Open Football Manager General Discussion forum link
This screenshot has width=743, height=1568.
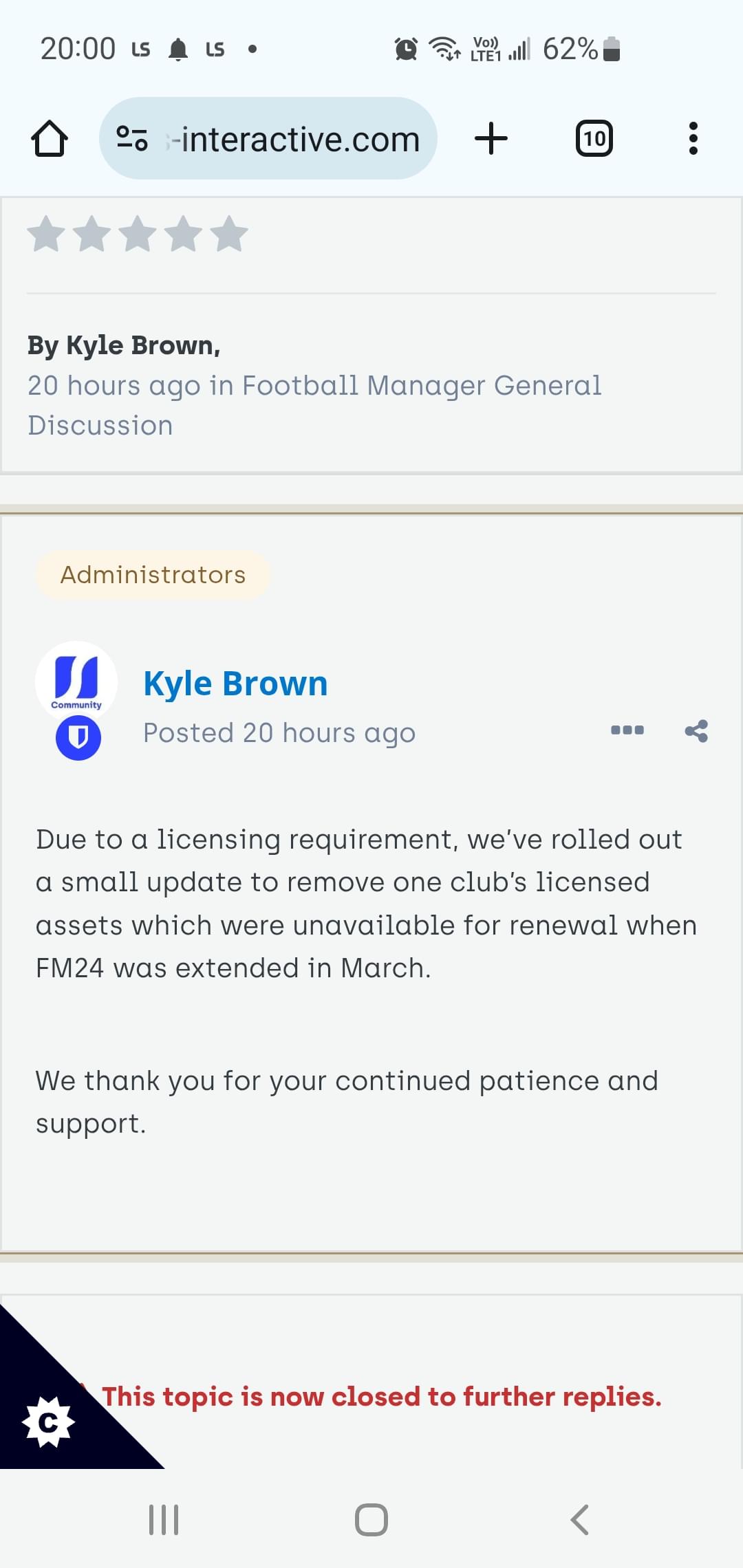314,405
